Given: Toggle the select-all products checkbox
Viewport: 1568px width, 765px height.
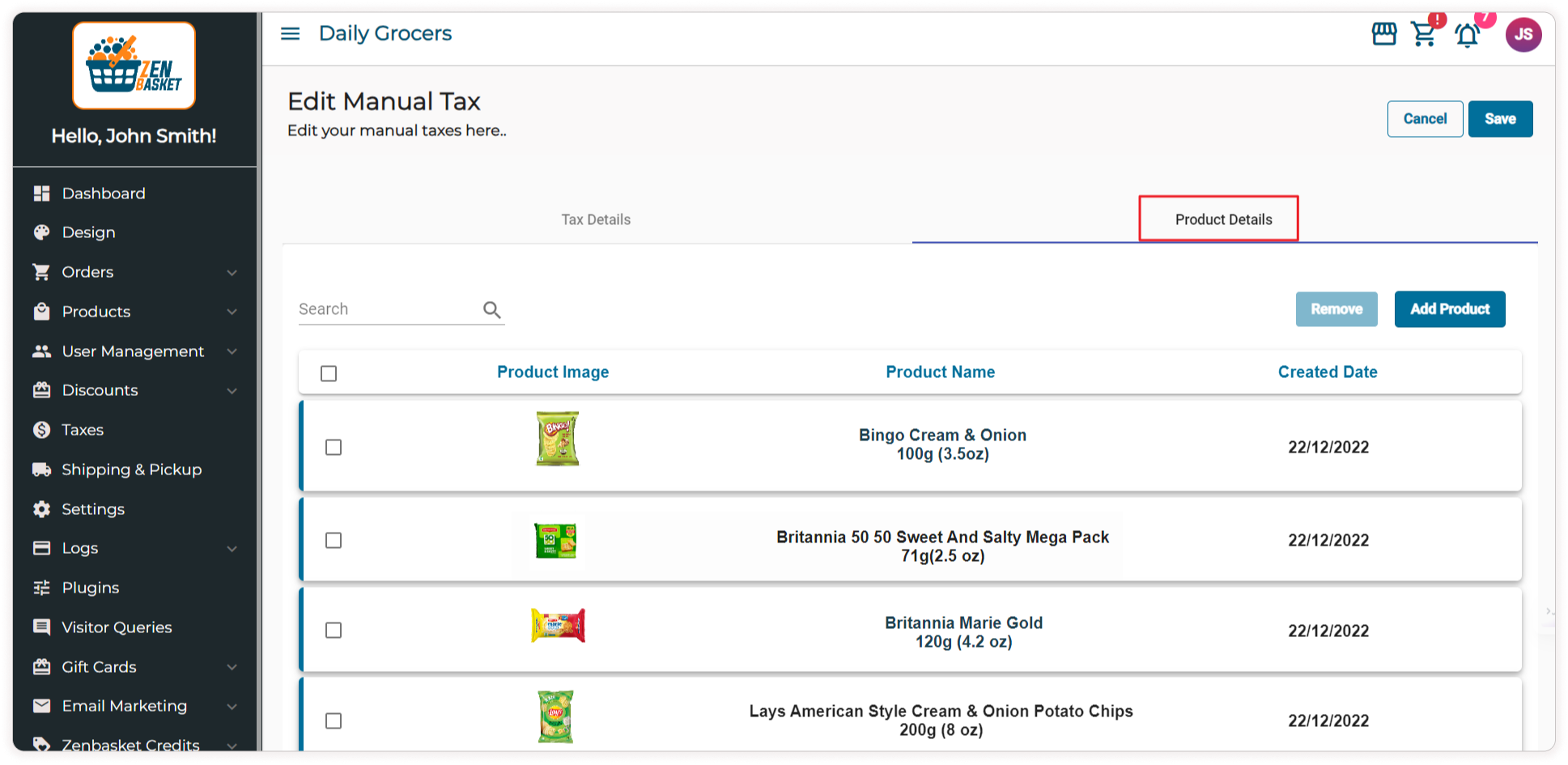Looking at the screenshot, I should coord(329,373).
